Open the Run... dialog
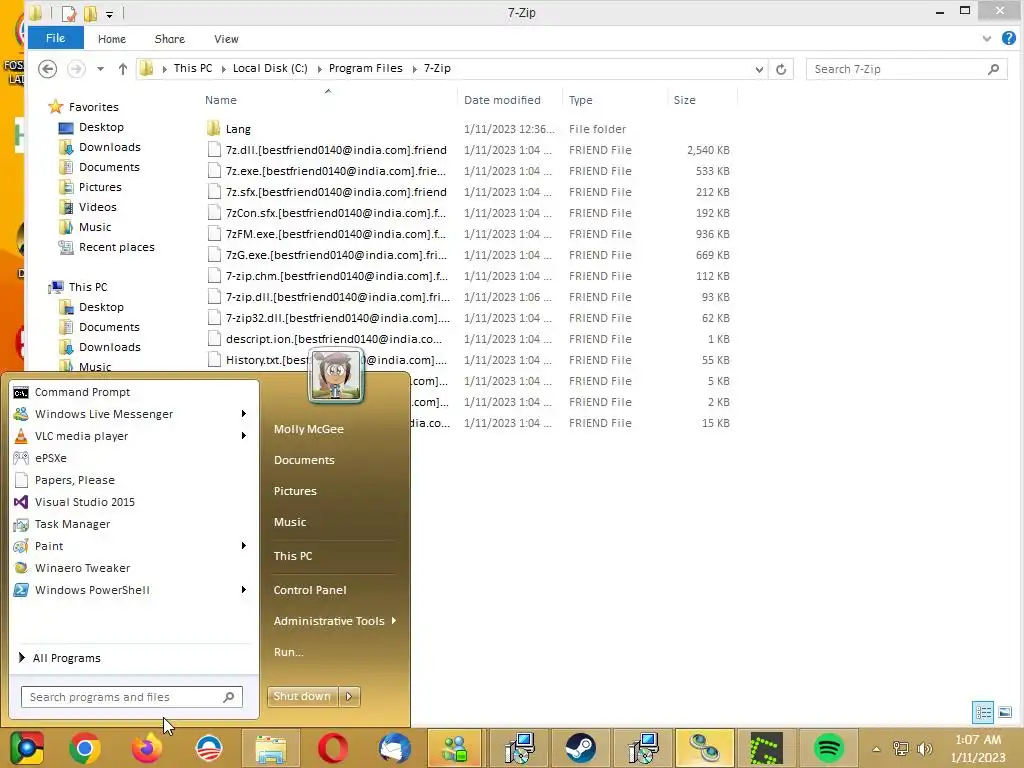Image resolution: width=1024 pixels, height=768 pixels. pos(288,652)
